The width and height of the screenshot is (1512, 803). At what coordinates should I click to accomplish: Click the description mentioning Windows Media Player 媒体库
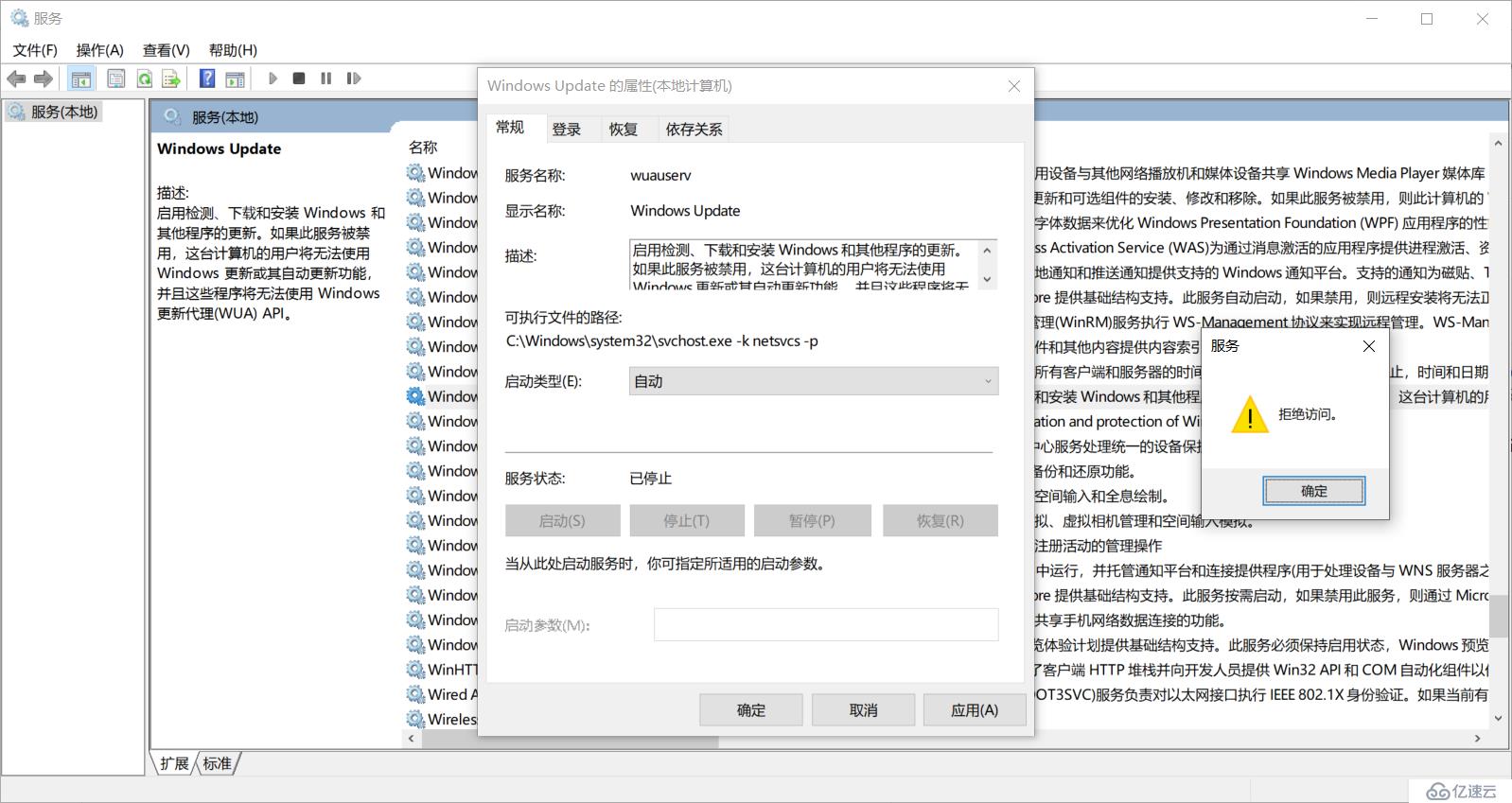[x=1259, y=173]
